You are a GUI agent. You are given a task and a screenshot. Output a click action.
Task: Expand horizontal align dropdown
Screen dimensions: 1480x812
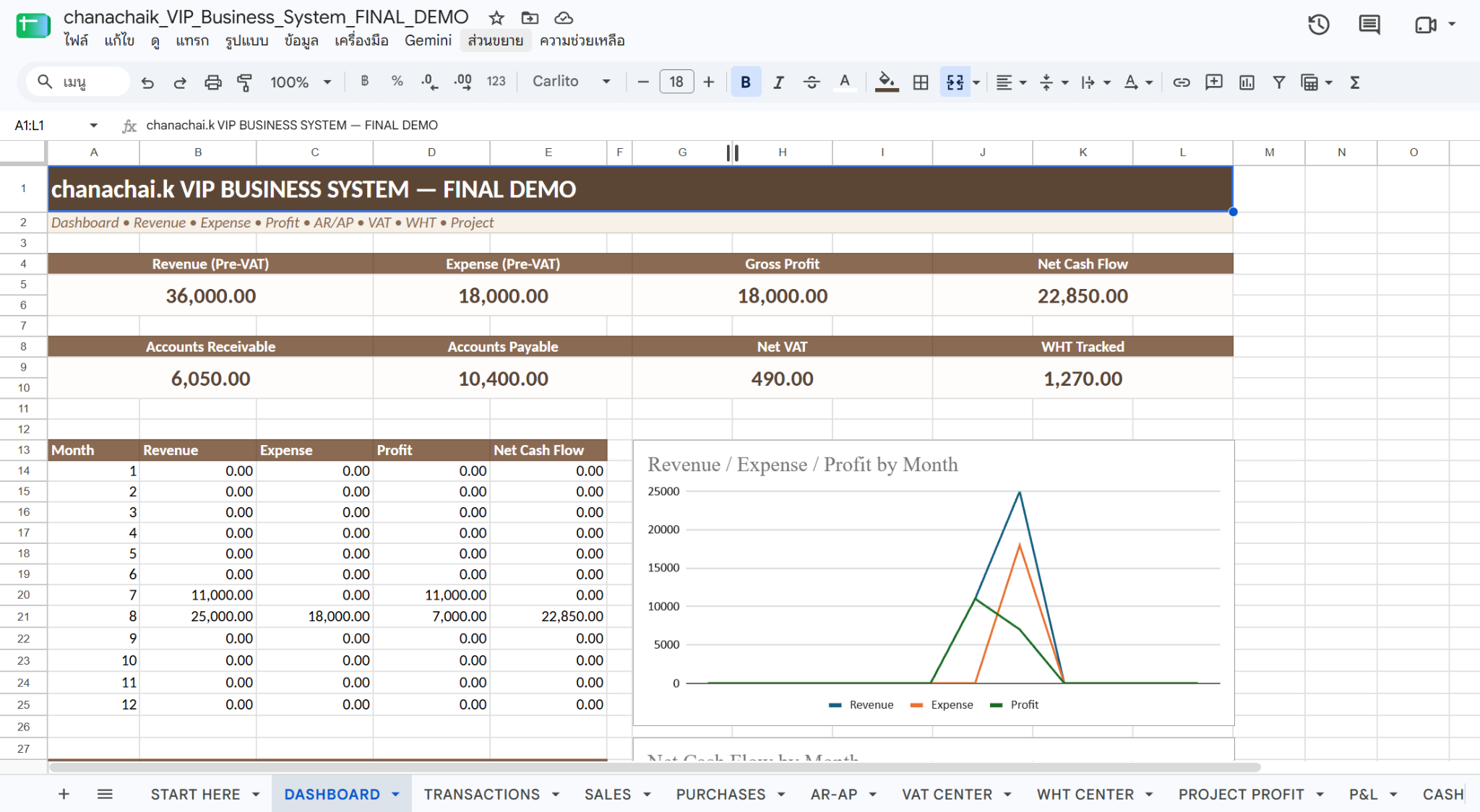(1023, 82)
